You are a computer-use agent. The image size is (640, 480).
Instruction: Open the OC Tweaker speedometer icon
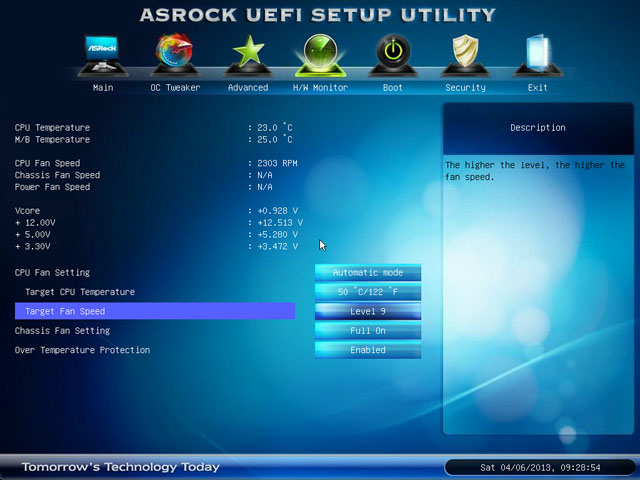(175, 56)
